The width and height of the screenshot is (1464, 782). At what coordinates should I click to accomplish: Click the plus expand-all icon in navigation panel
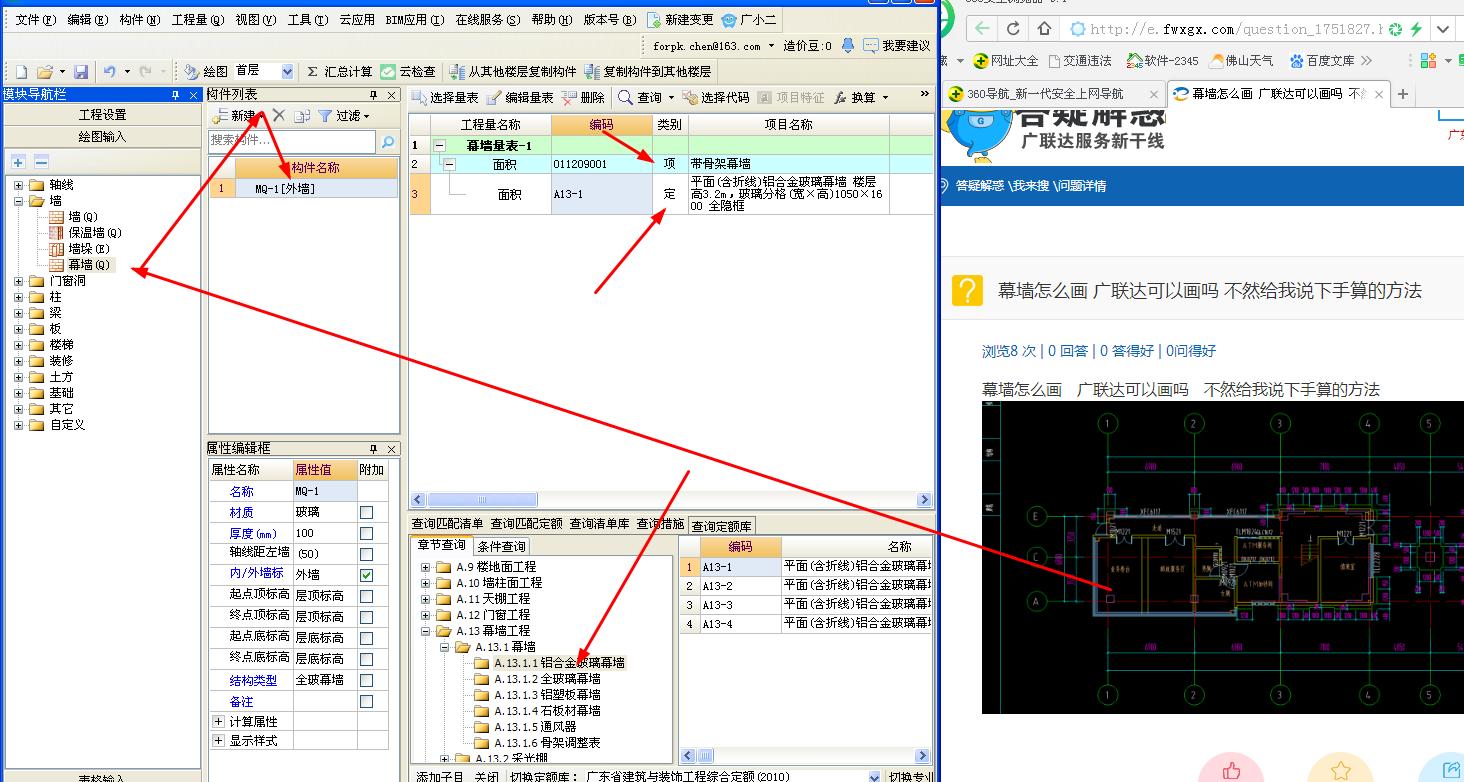18,161
